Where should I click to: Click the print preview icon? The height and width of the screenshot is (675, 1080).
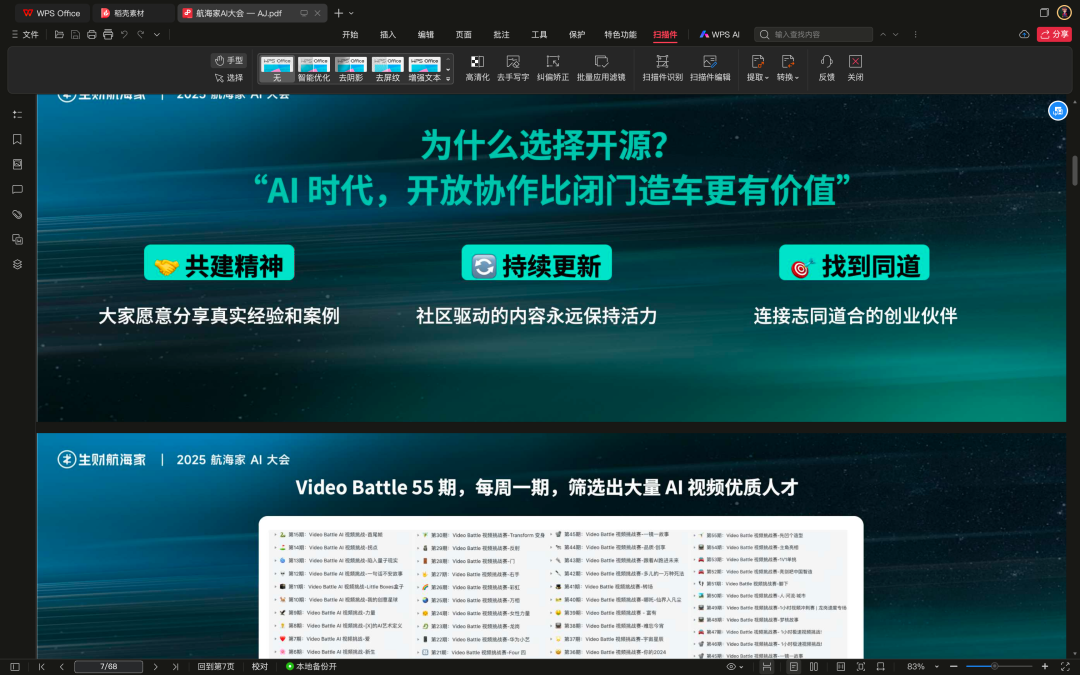[108, 34]
